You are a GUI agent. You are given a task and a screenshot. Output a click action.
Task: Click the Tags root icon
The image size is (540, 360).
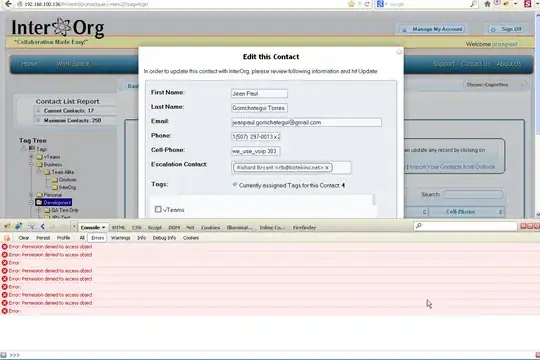(32, 149)
